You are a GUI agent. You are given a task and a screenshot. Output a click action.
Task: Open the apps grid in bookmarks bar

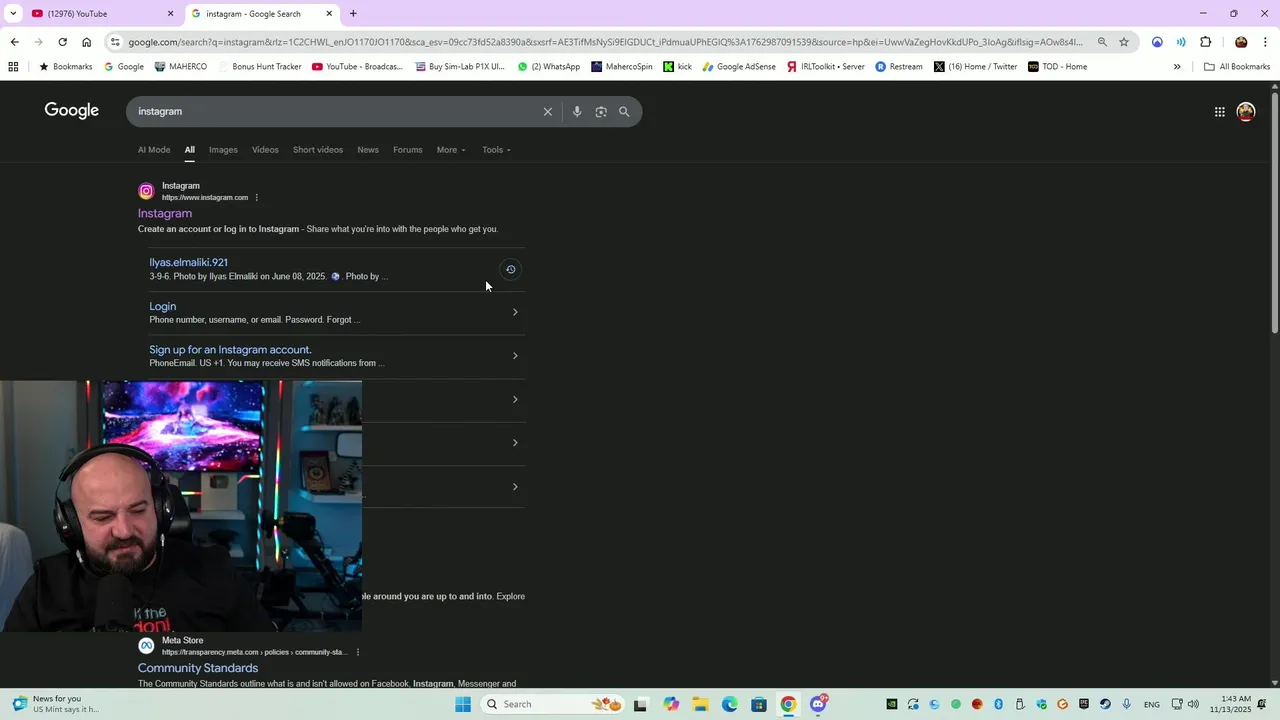point(13,67)
